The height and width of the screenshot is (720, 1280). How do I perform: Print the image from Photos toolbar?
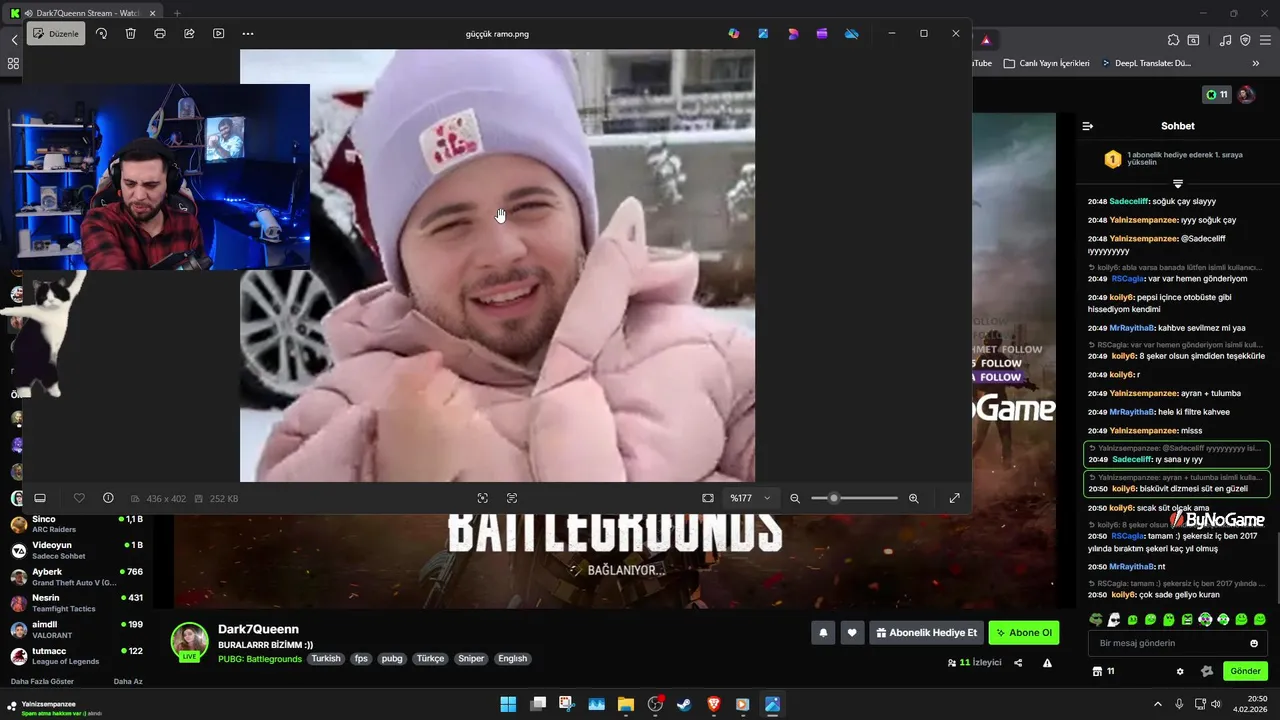[160, 33]
